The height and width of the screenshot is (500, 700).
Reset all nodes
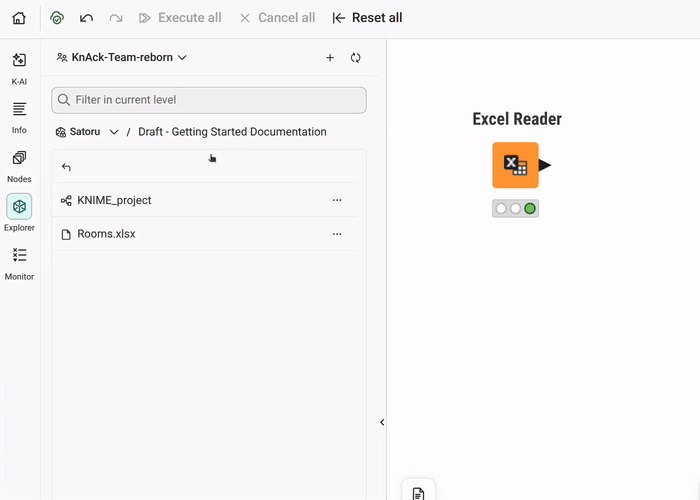pos(367,18)
